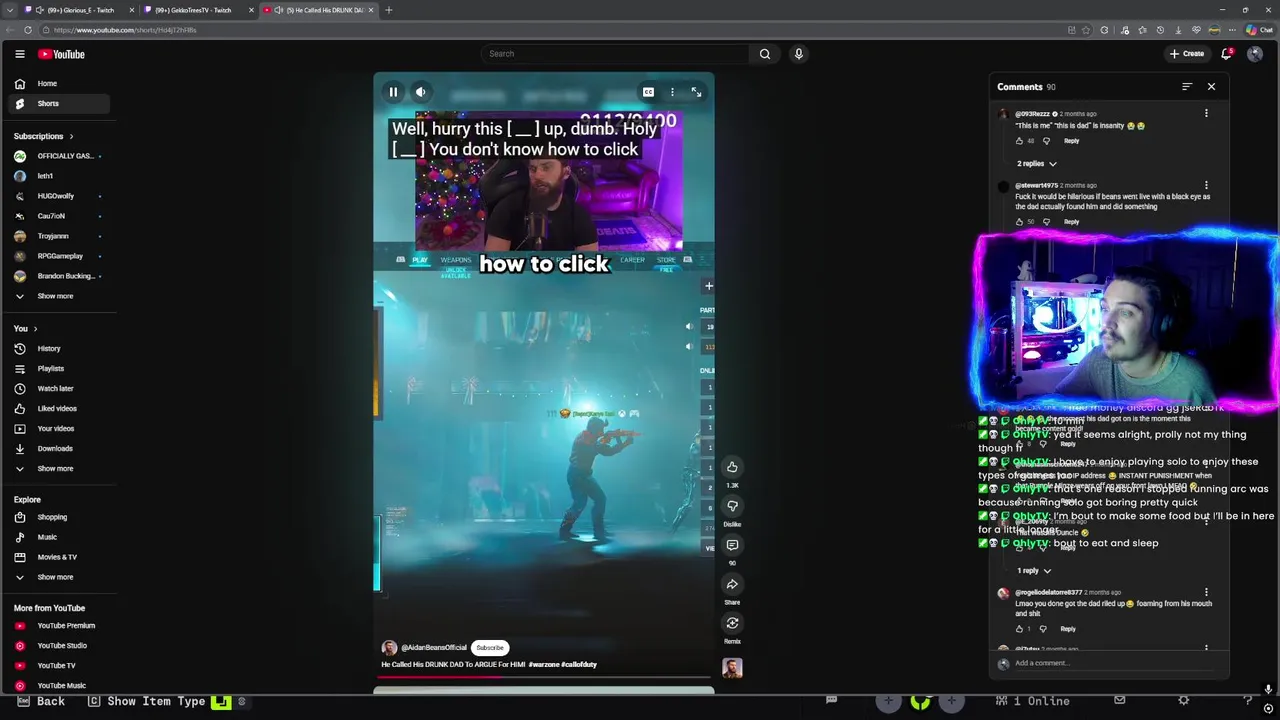The image size is (1280, 720).
Task: Expand the Subscriptions section
Action: click(x=44, y=136)
